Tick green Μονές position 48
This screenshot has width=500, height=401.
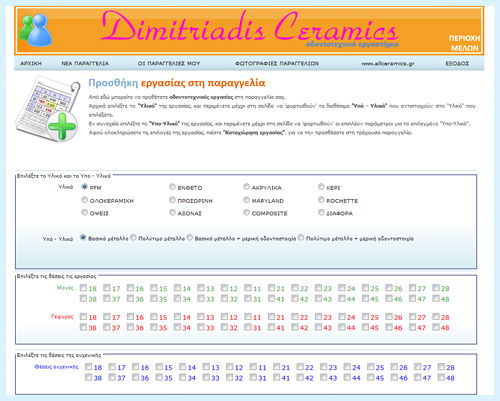click(x=436, y=298)
